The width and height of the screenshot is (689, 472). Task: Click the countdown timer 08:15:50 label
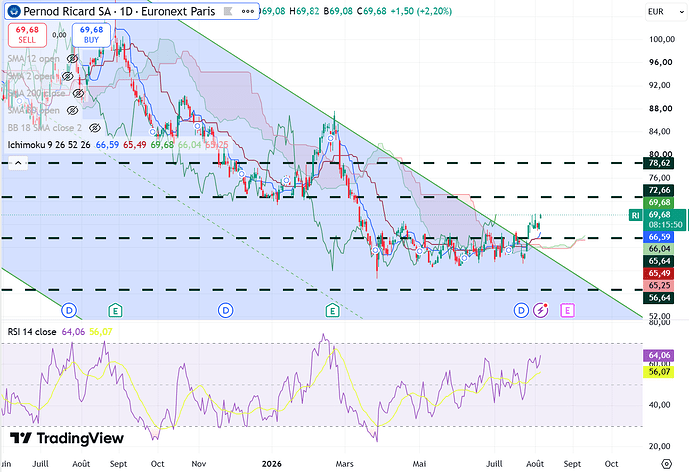tap(666, 225)
